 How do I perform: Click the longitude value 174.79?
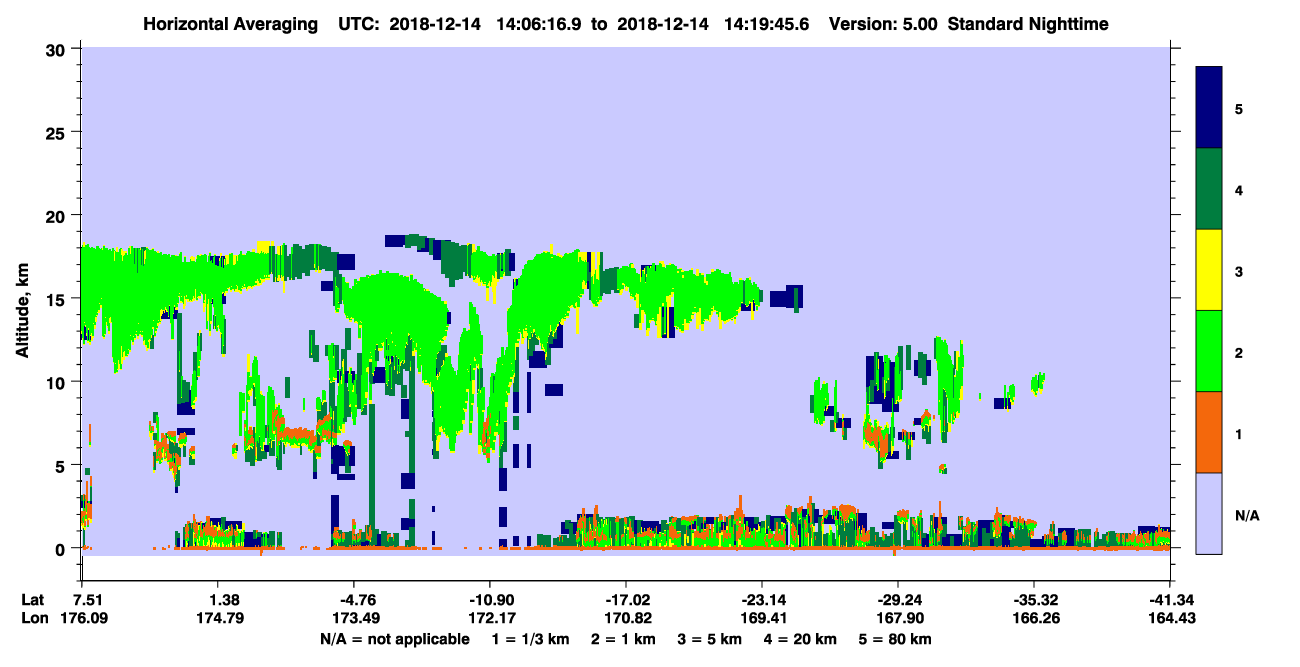tap(218, 618)
